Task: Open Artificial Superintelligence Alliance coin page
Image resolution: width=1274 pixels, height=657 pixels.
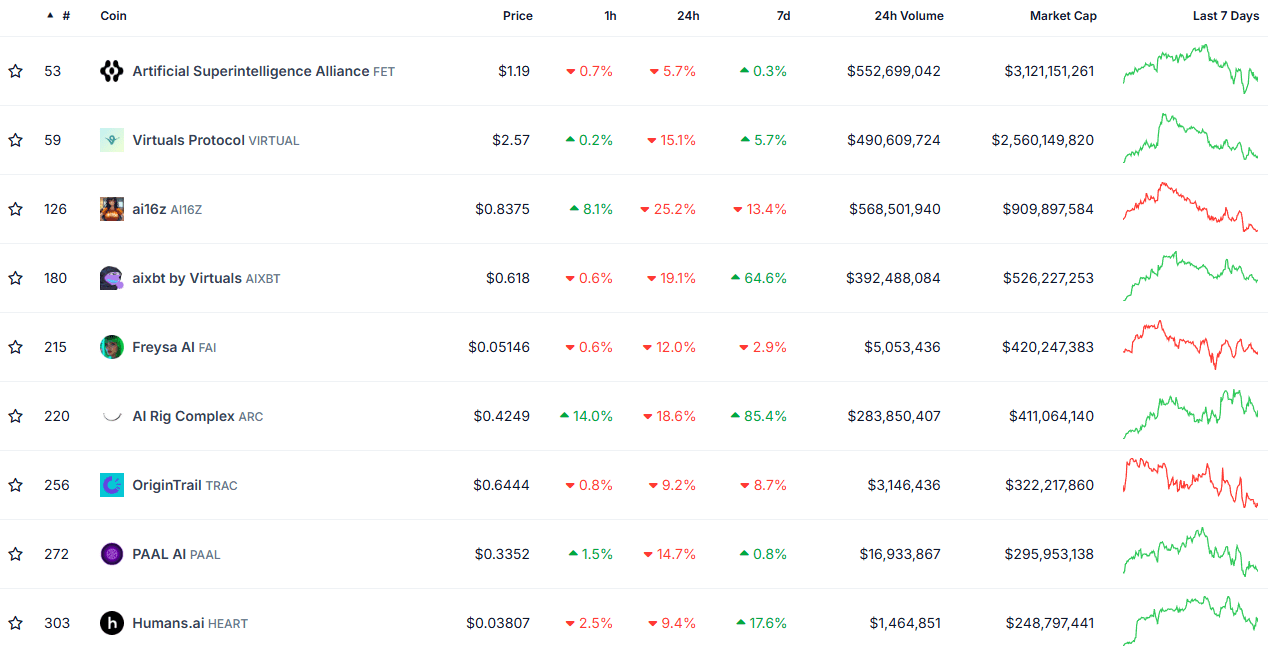Action: click(264, 71)
